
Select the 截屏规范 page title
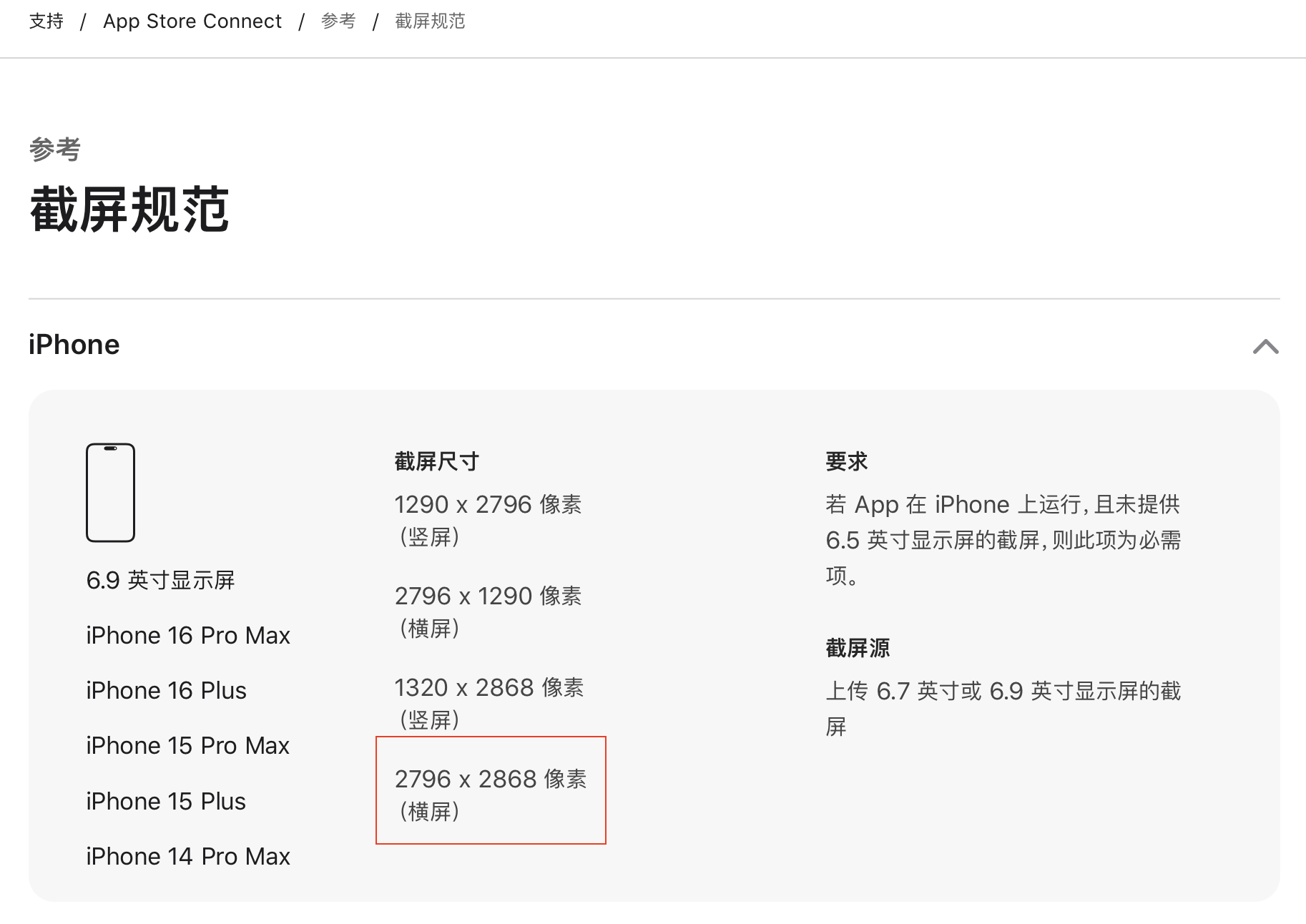(129, 210)
